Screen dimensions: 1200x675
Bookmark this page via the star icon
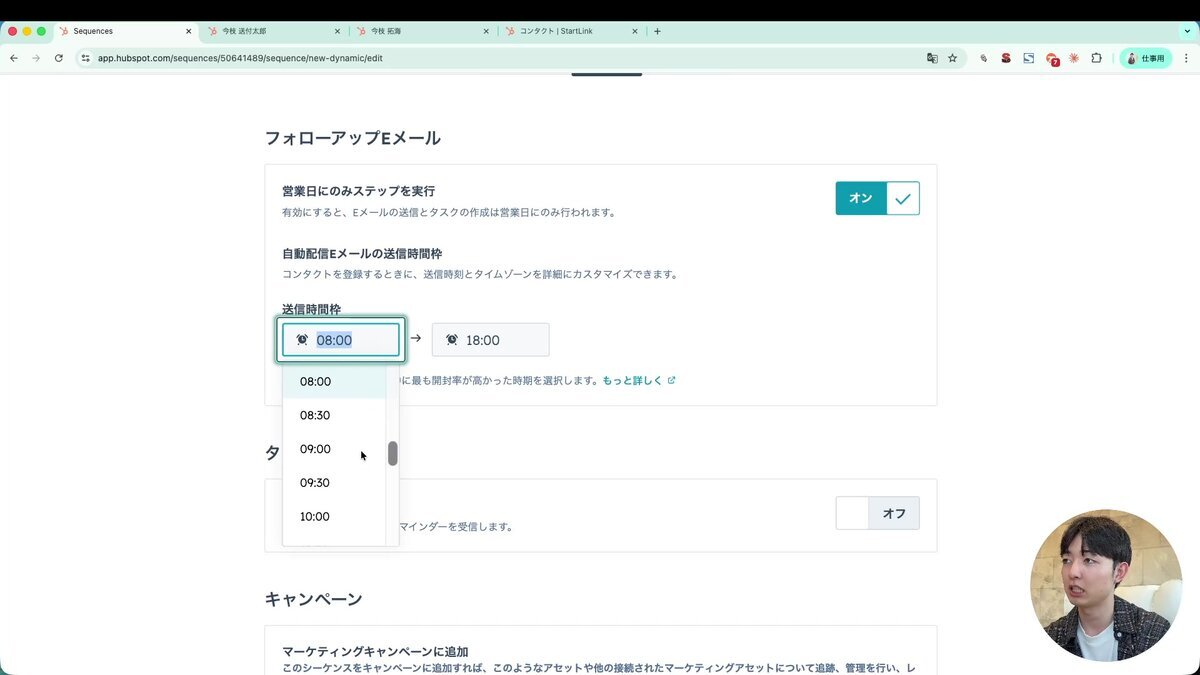(x=953, y=58)
